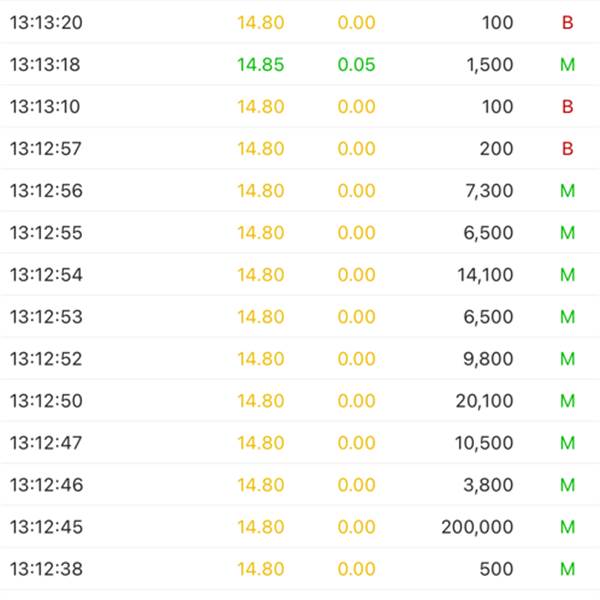
Task: Click the 14,100 volume figure
Action: coord(485,275)
